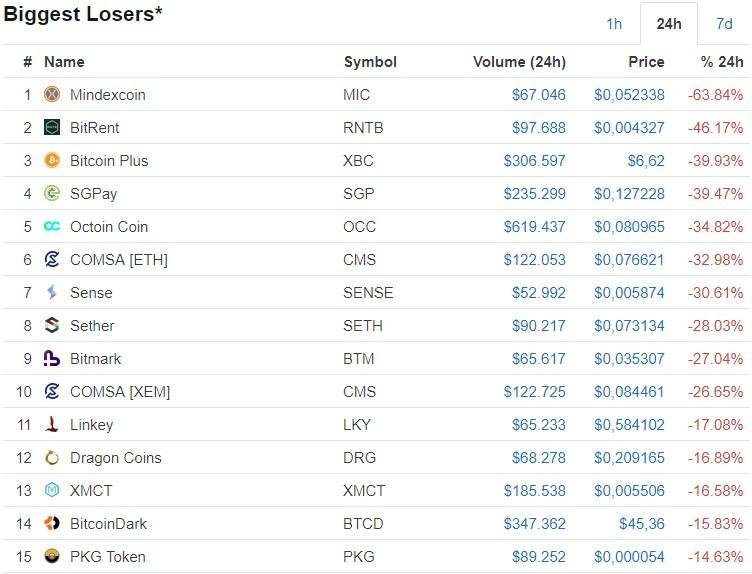The width and height of the screenshot is (752, 574).
Task: Click the Octoin Coin logo icon
Action: [x=52, y=227]
